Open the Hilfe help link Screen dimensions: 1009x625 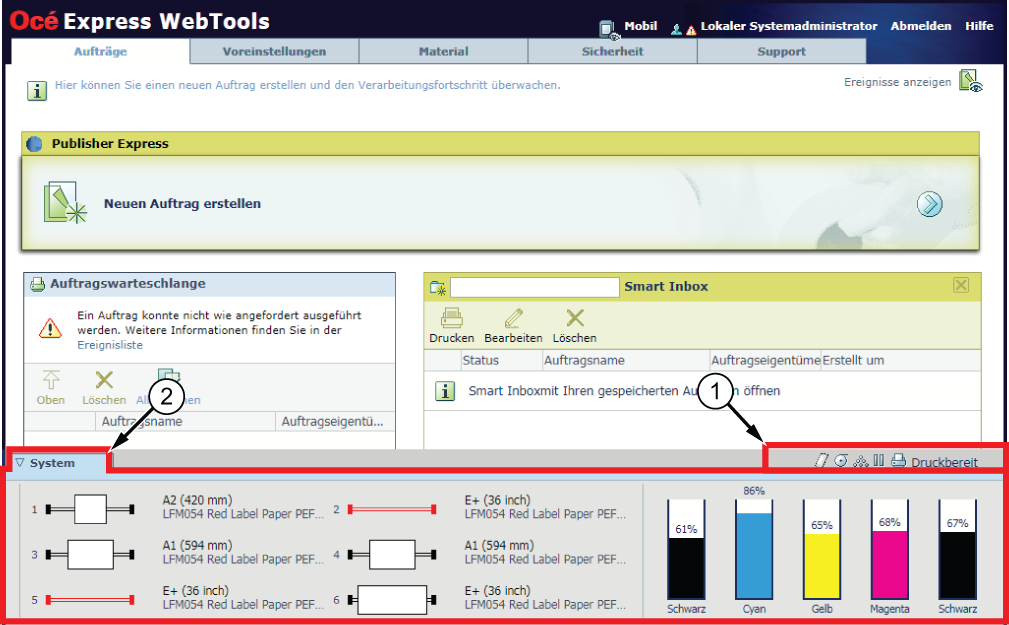[x=979, y=26]
